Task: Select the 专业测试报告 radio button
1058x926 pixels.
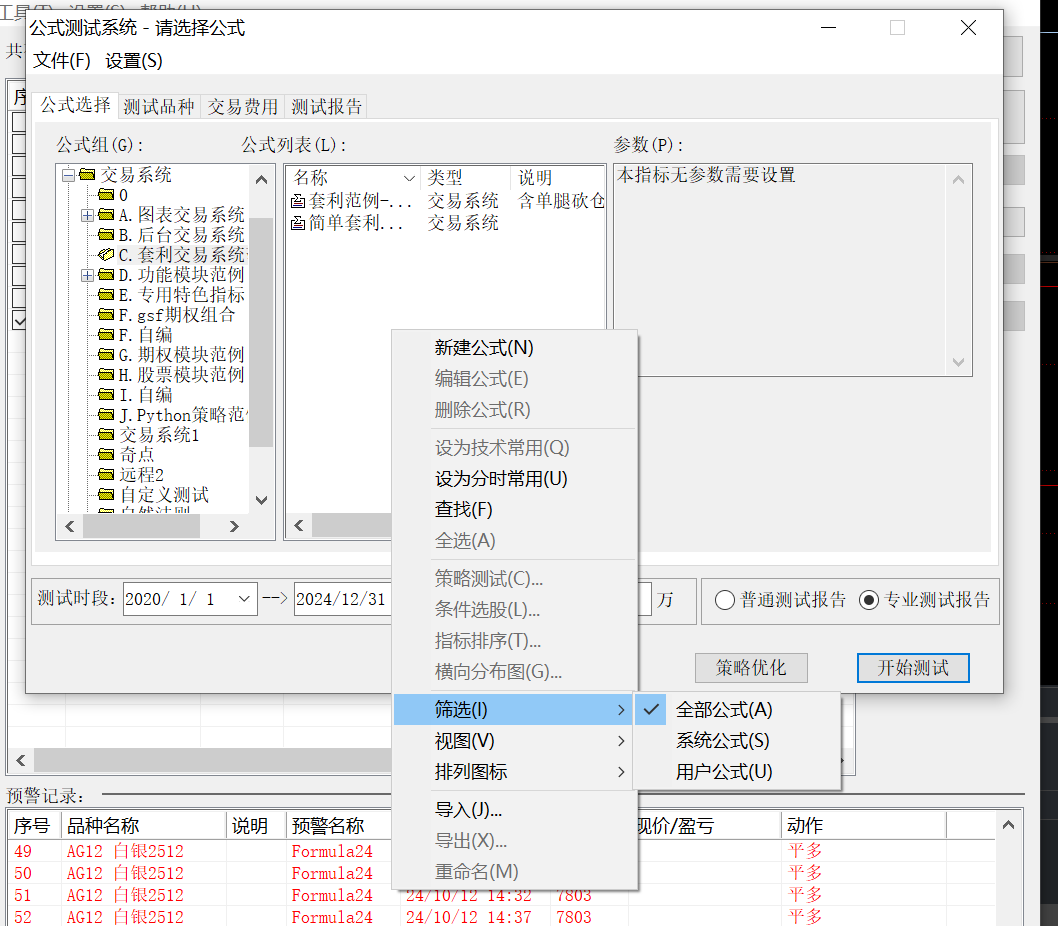Action: 869,600
